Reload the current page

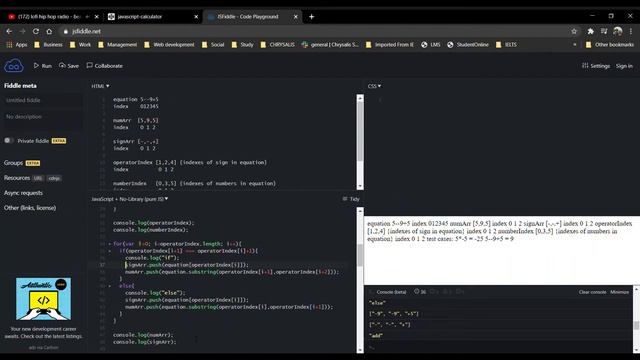point(36,31)
